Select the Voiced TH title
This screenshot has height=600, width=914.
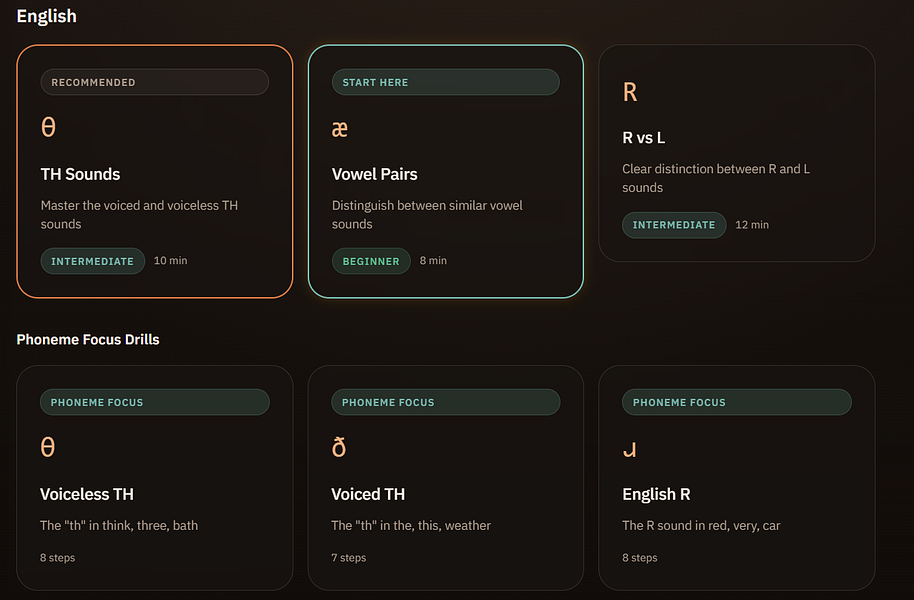point(368,494)
